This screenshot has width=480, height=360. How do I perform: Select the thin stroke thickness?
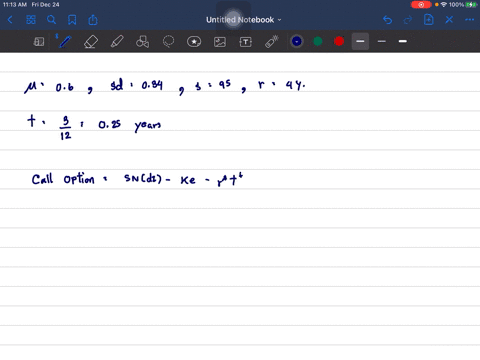coord(382,41)
